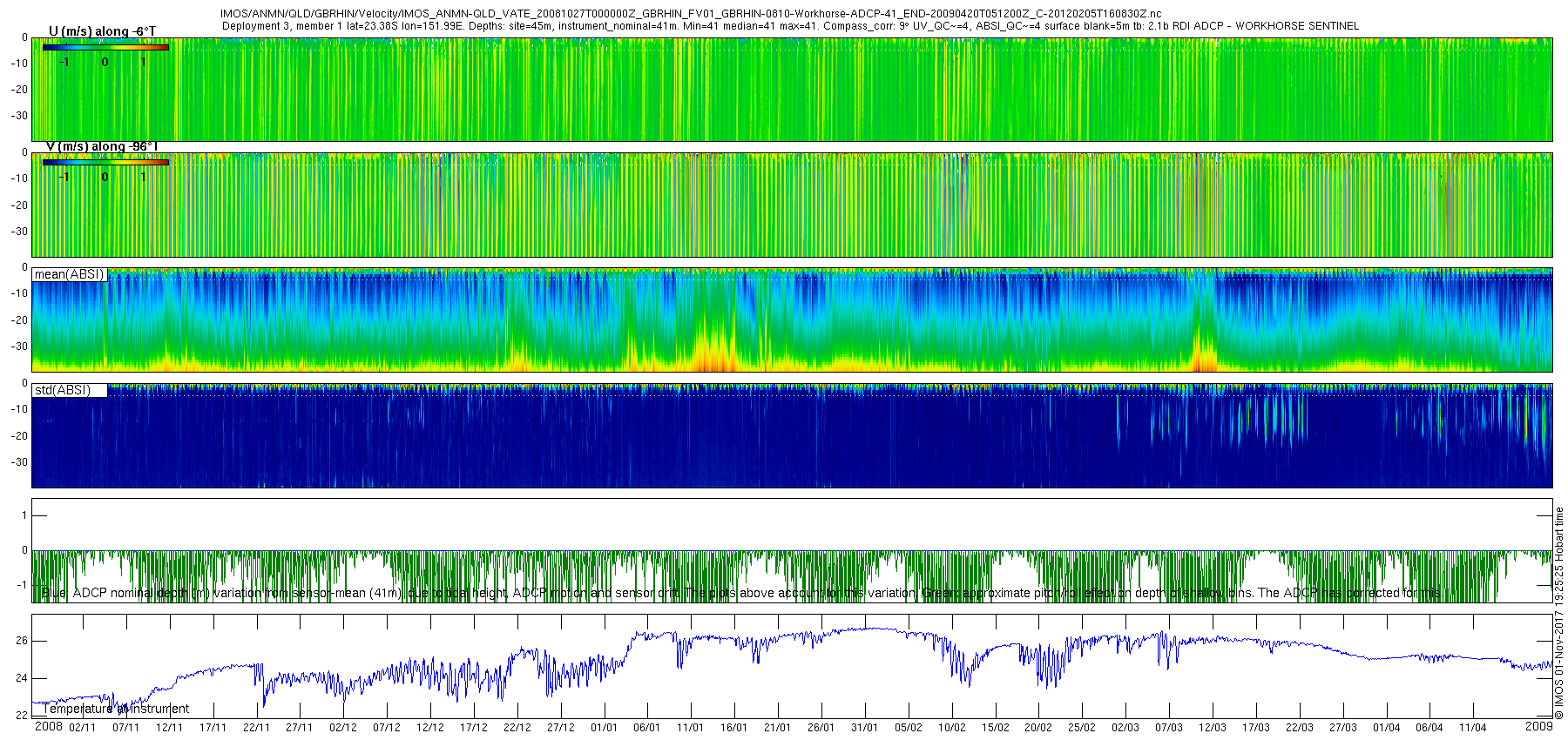Select the 22/11 date tick label

point(256,728)
